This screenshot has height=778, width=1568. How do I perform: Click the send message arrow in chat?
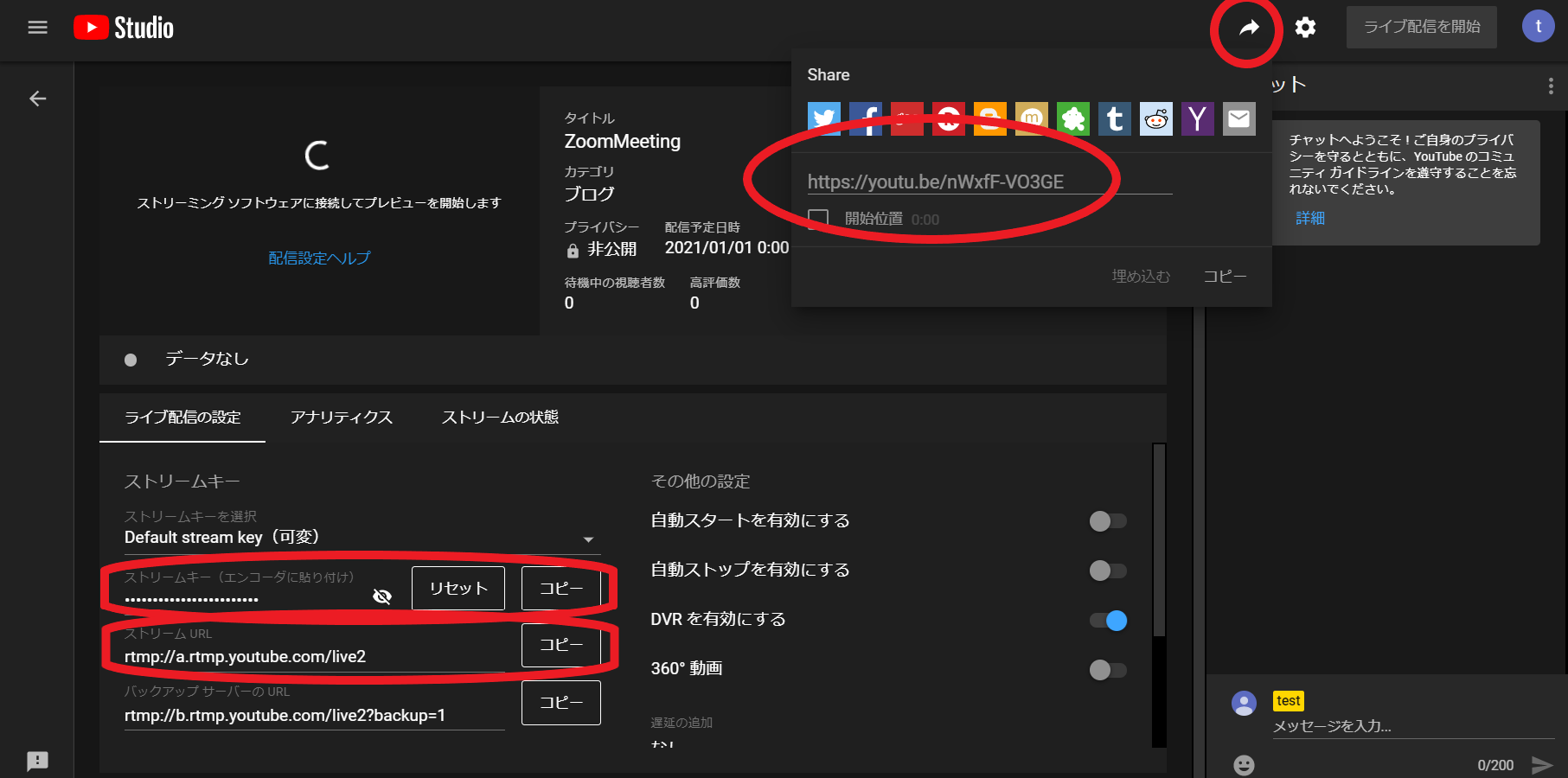coord(1542,765)
